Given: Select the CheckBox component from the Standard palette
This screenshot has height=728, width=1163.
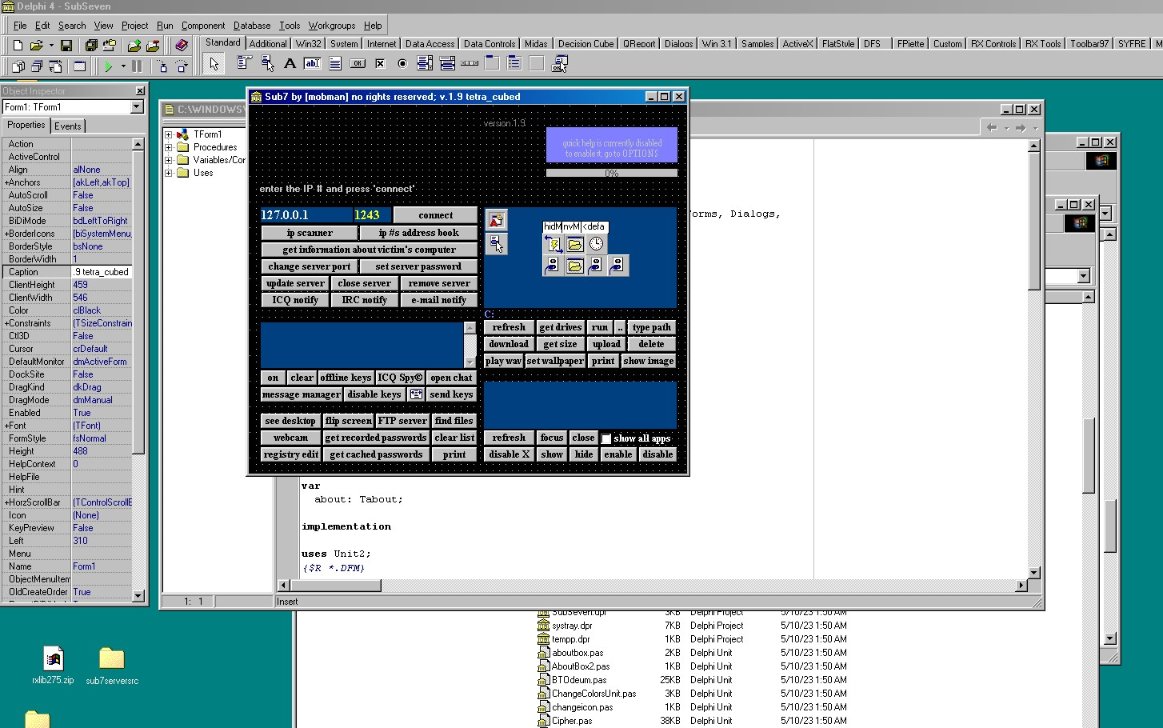Looking at the screenshot, I should point(381,65).
